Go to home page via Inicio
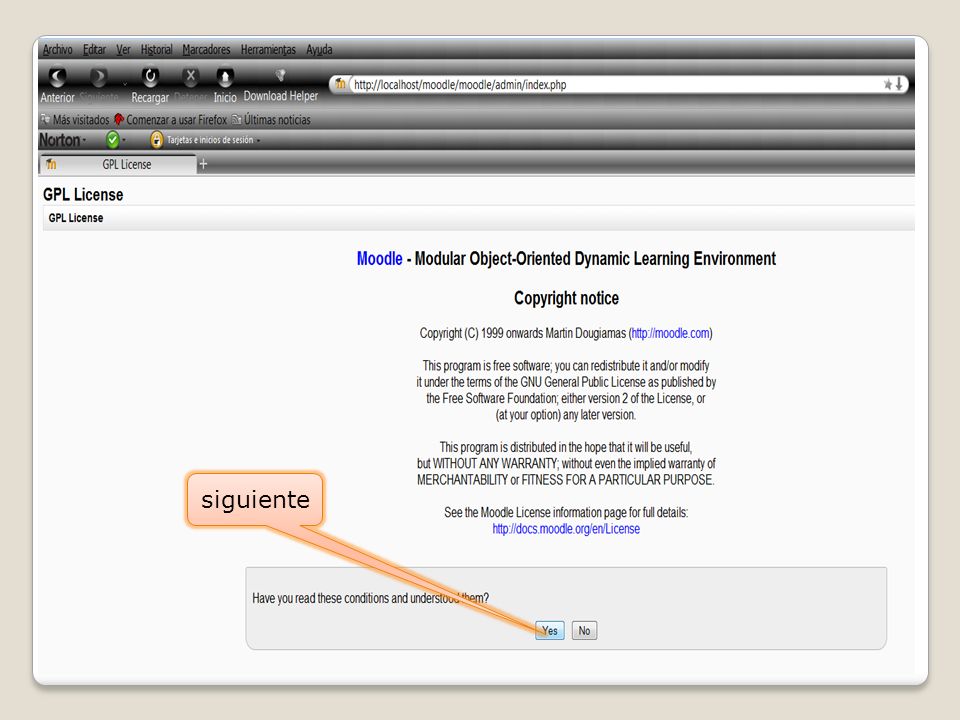 coord(225,84)
